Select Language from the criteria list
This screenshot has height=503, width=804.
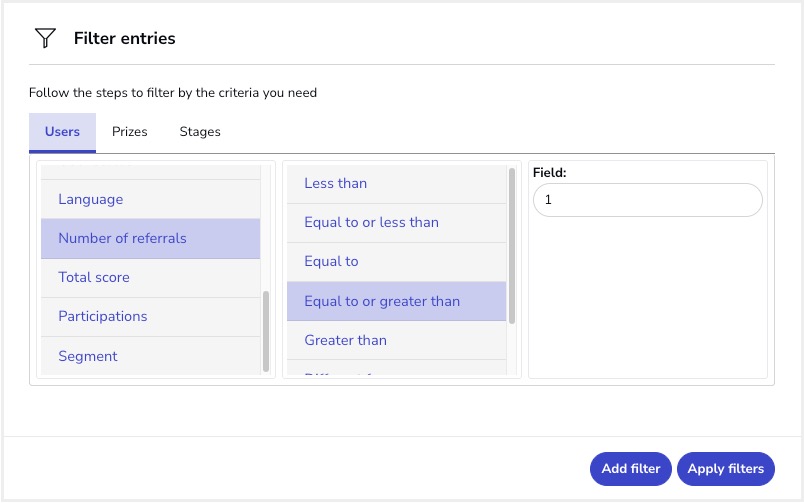click(x=150, y=199)
